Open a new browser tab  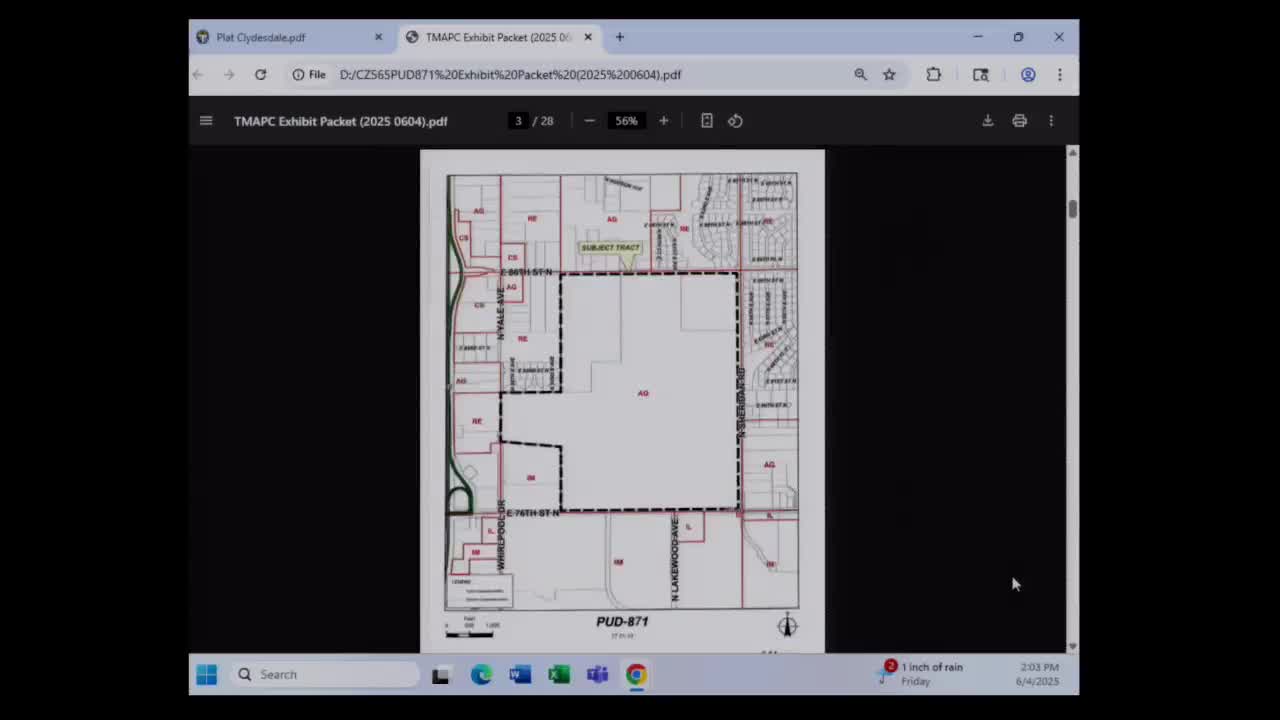pos(619,37)
